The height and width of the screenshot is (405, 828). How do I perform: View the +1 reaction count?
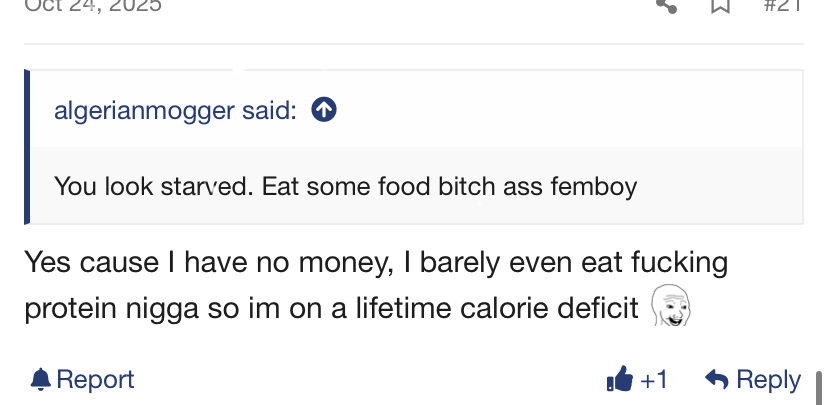click(654, 379)
